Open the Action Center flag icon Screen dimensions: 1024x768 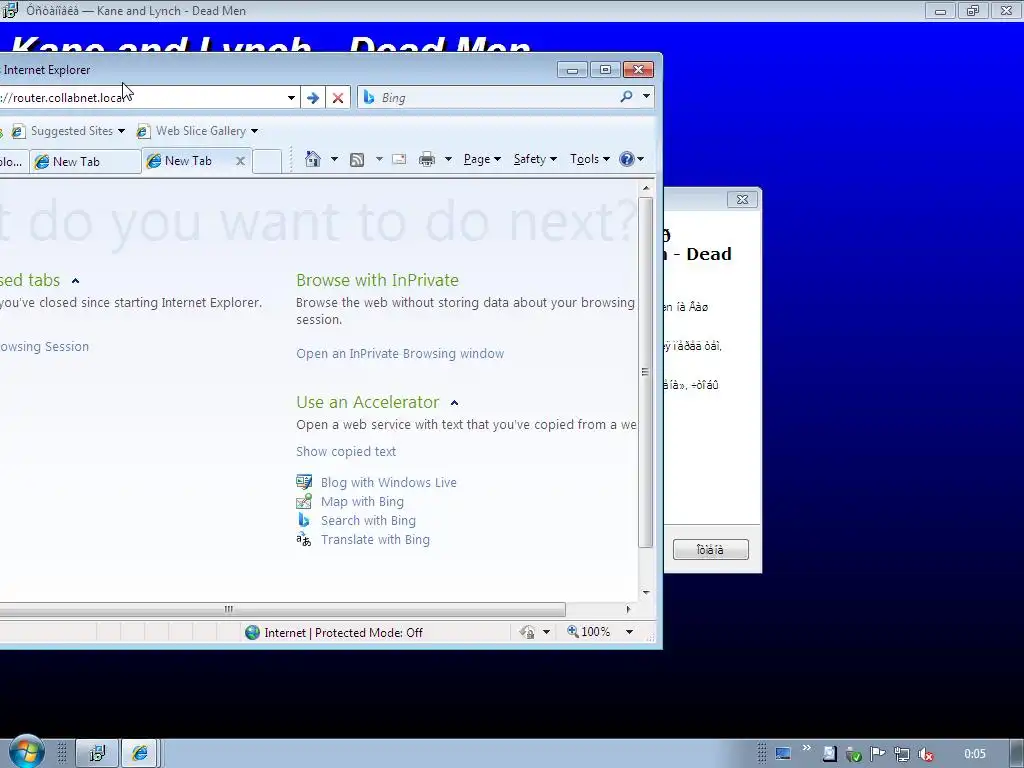click(877, 754)
